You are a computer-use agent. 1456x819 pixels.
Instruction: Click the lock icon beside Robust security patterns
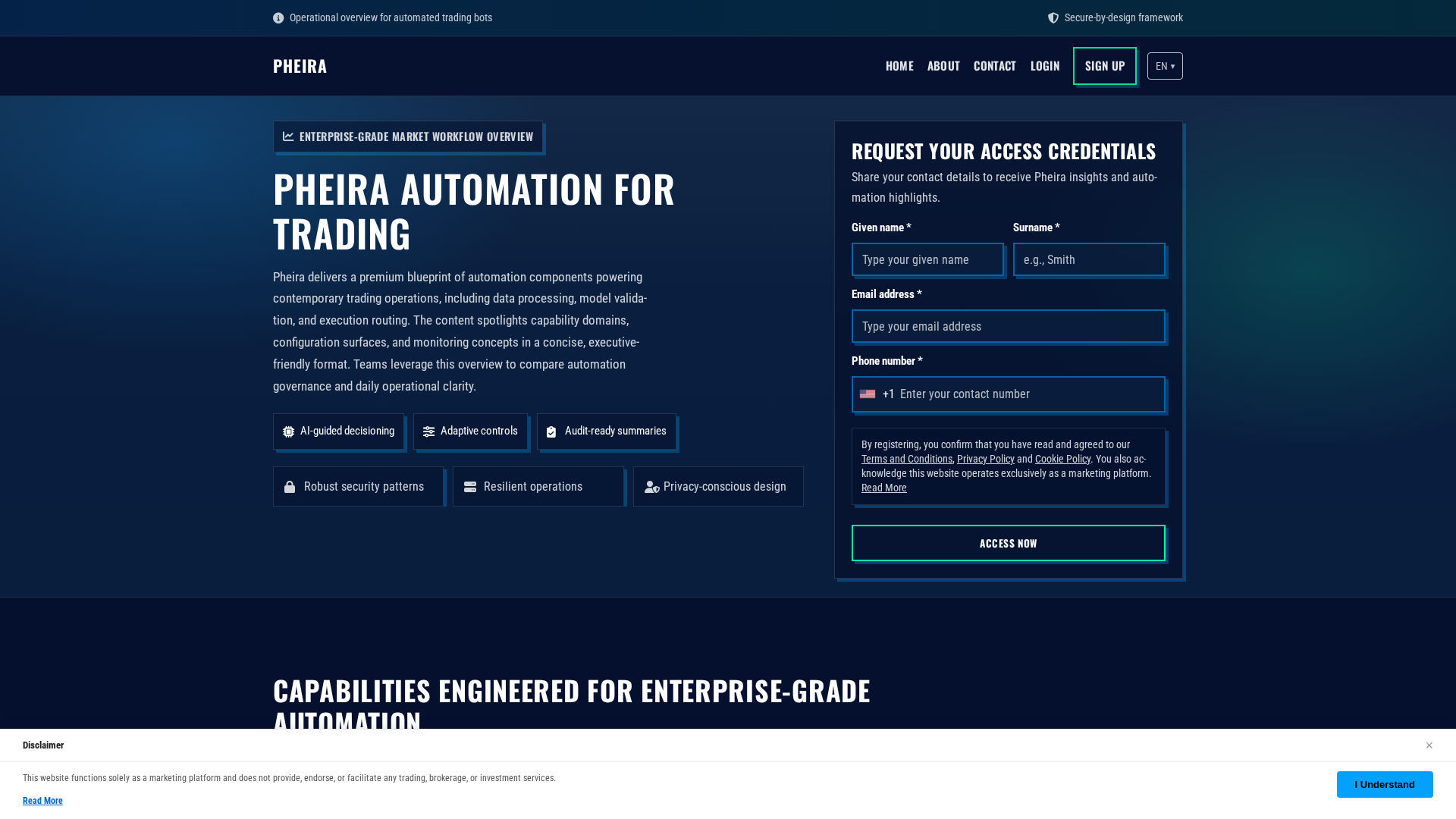(x=290, y=487)
